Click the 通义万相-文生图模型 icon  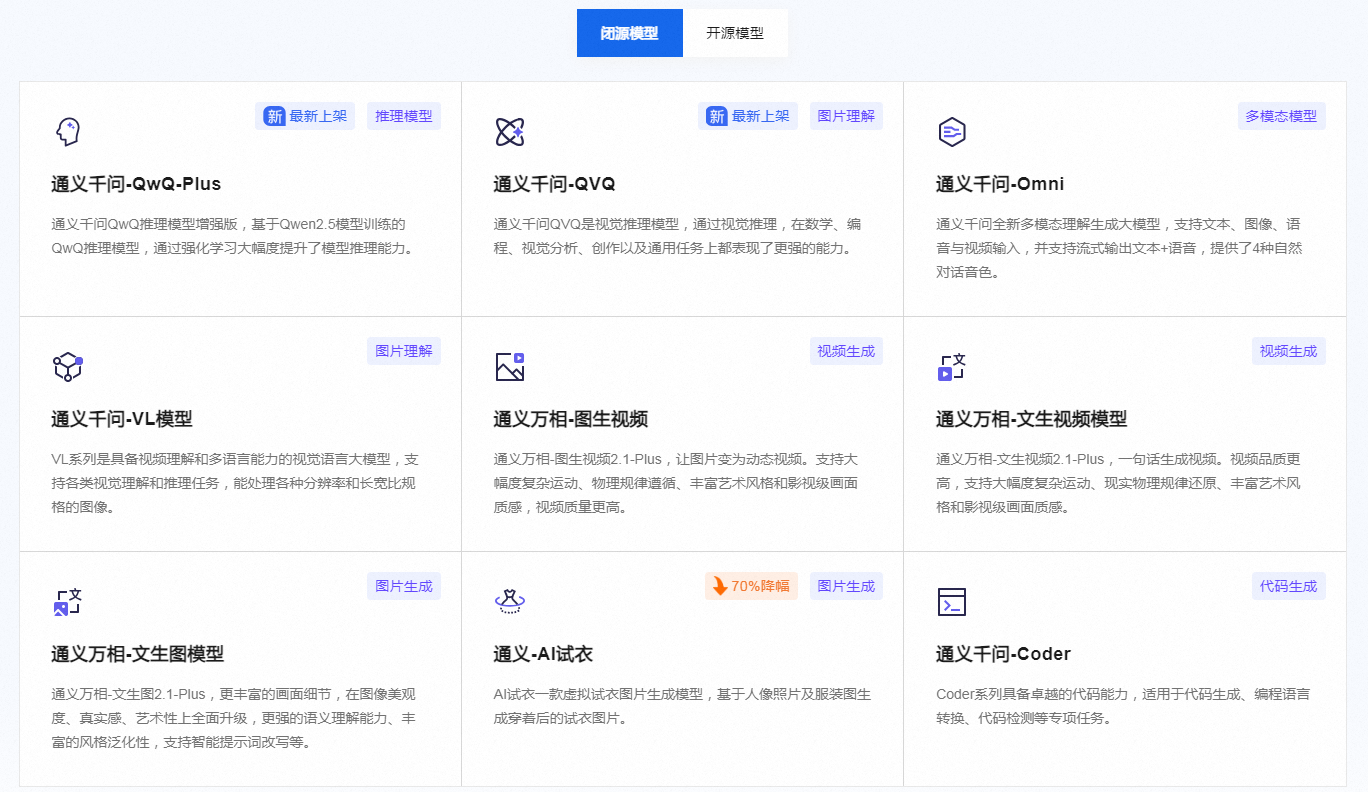[x=67, y=601]
